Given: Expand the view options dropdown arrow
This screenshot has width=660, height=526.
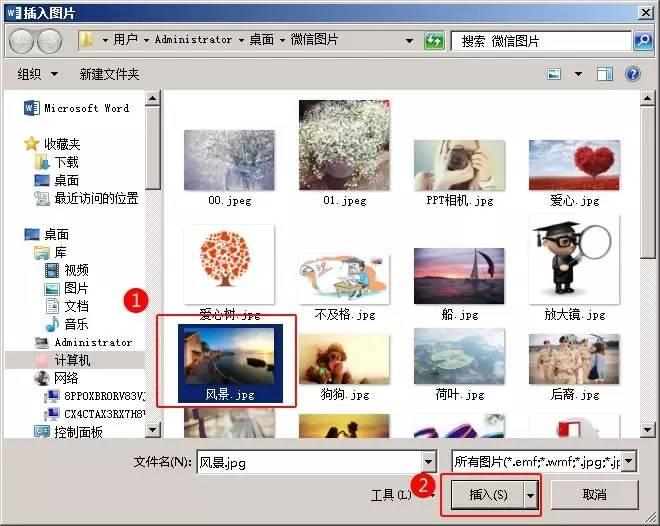Looking at the screenshot, I should coord(578,74).
